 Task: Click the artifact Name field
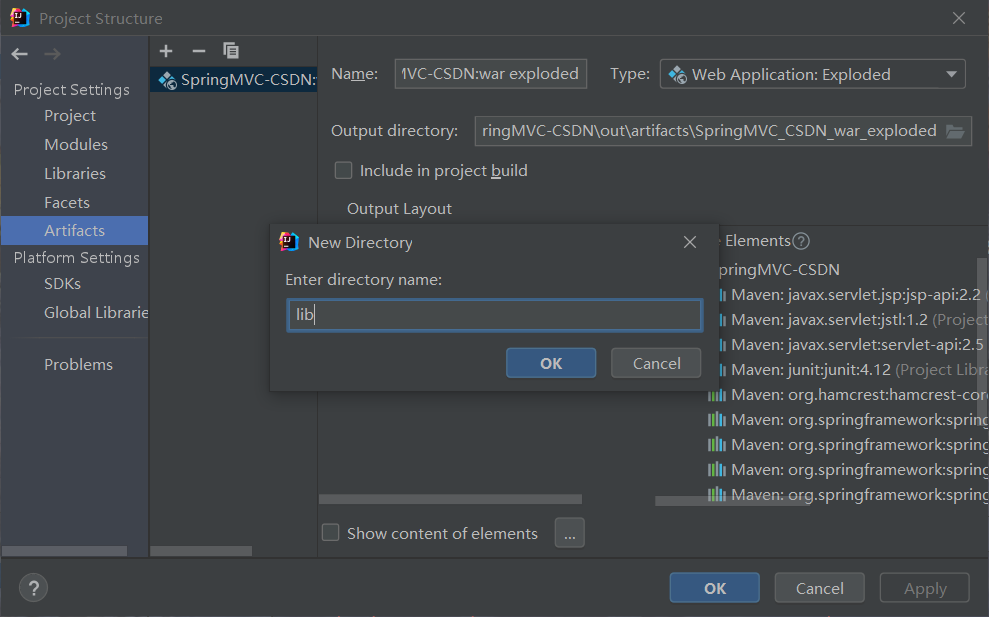[491, 74]
